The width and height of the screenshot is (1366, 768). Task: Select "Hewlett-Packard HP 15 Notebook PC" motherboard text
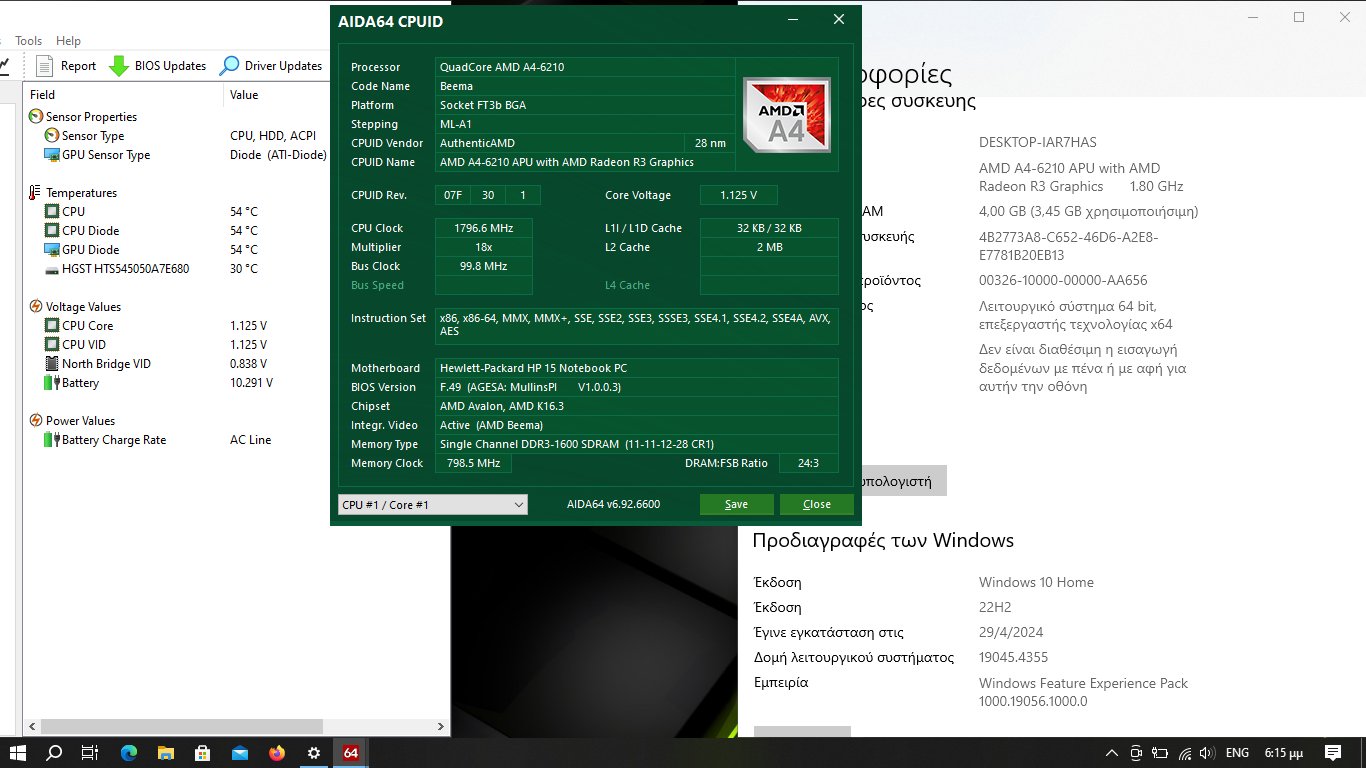click(534, 368)
